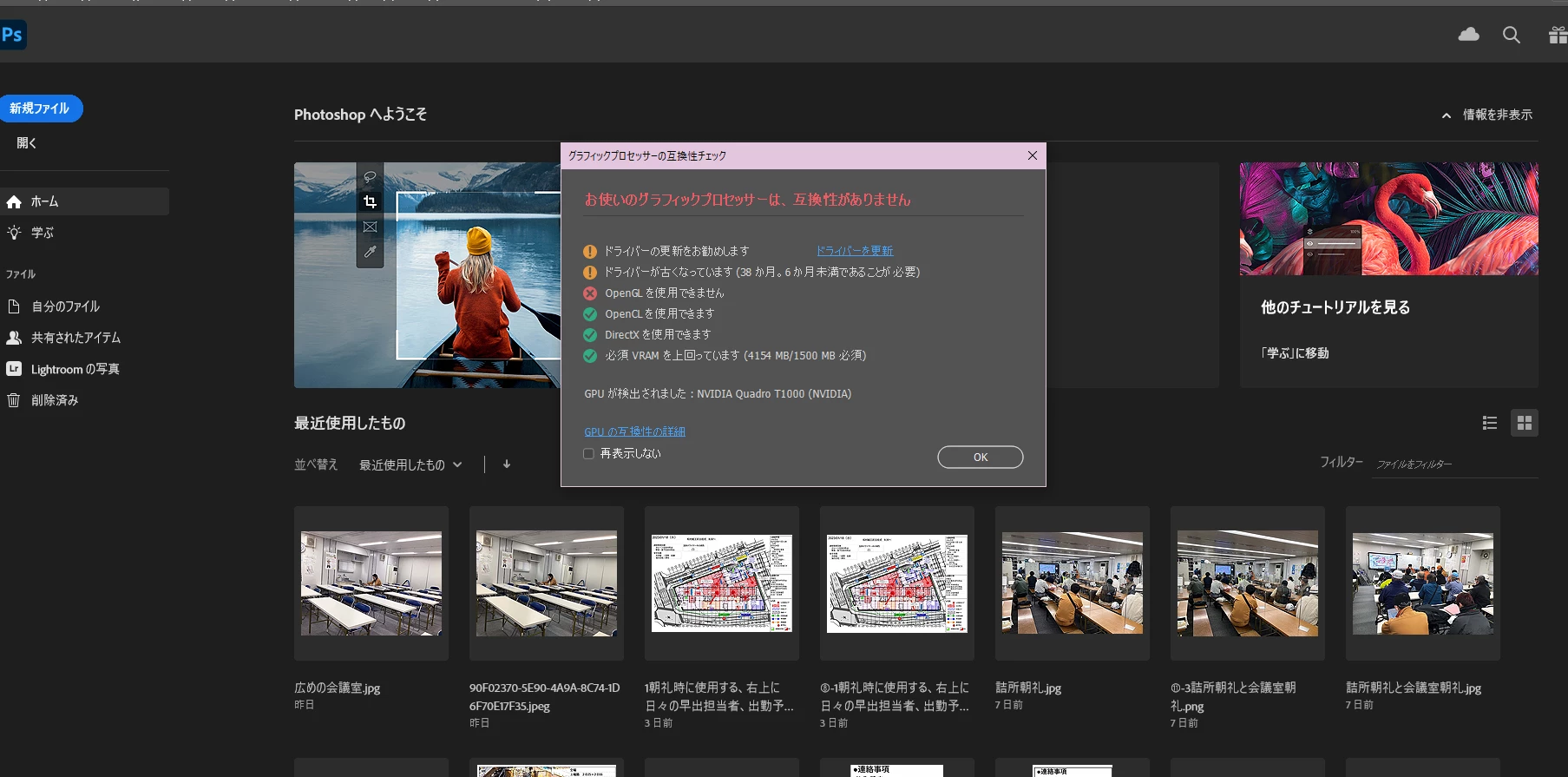1568x777 pixels.
Task: Click the OpenGL を使用できません error icon
Action: point(590,293)
